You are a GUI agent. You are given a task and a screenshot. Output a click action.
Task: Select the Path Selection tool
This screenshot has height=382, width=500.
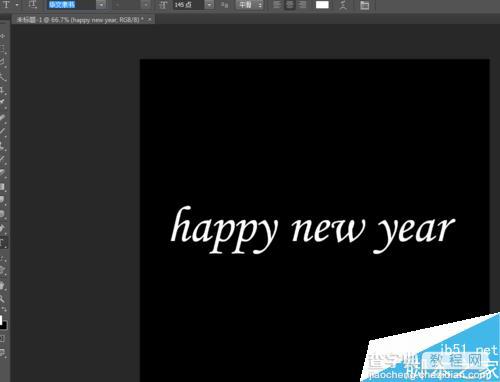(3, 258)
